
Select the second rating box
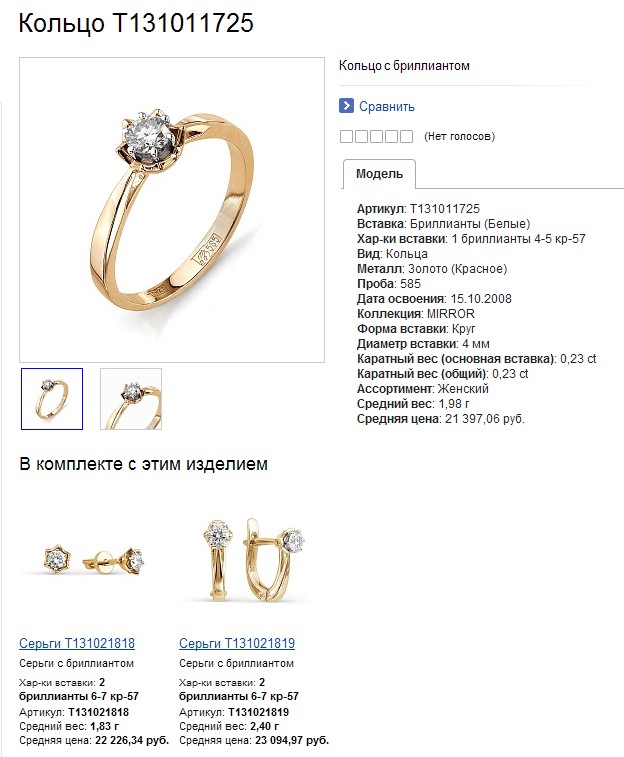coord(361,137)
